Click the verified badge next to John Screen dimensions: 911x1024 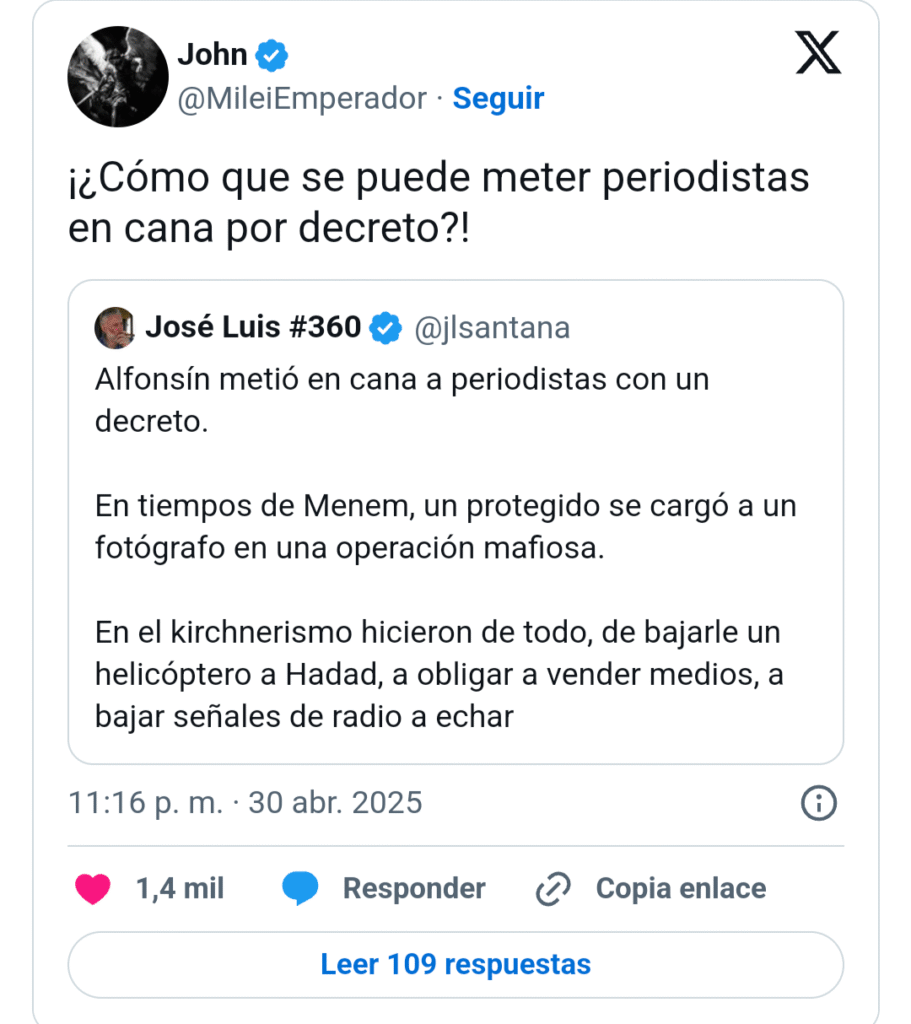pyautogui.click(x=271, y=57)
